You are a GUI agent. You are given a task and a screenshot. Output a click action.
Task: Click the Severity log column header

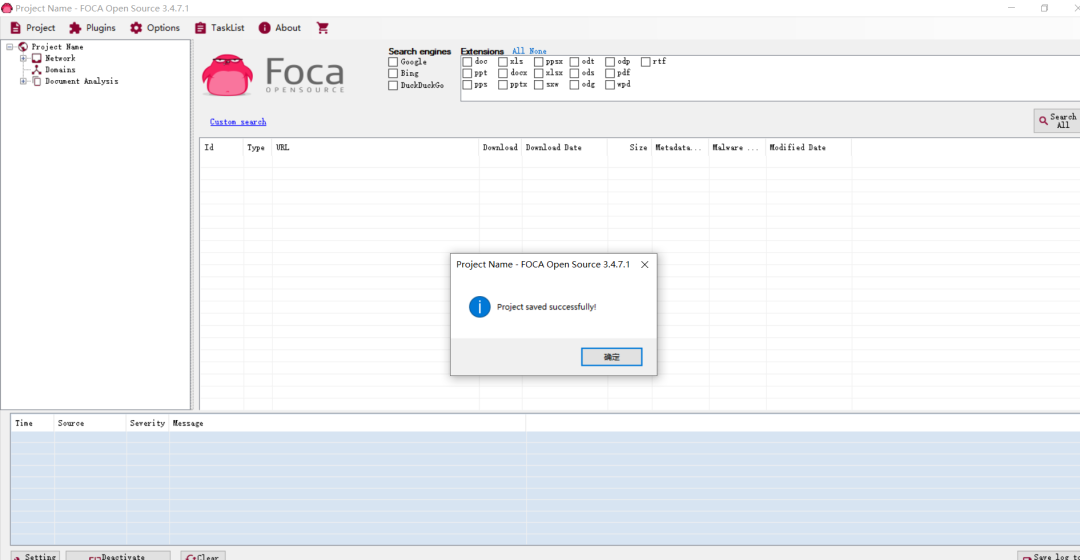(x=147, y=424)
